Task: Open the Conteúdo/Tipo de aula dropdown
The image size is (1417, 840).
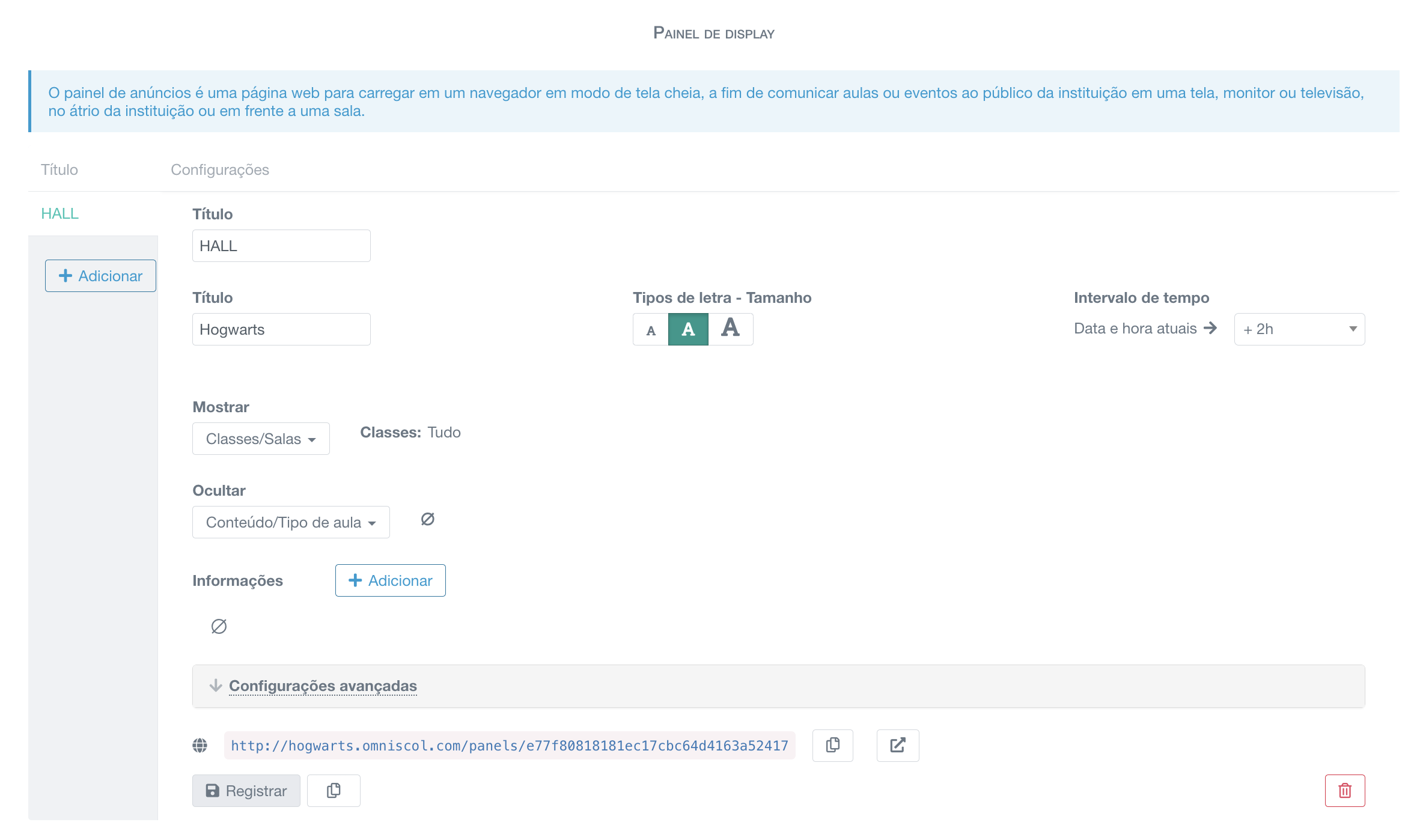Action: (x=290, y=522)
